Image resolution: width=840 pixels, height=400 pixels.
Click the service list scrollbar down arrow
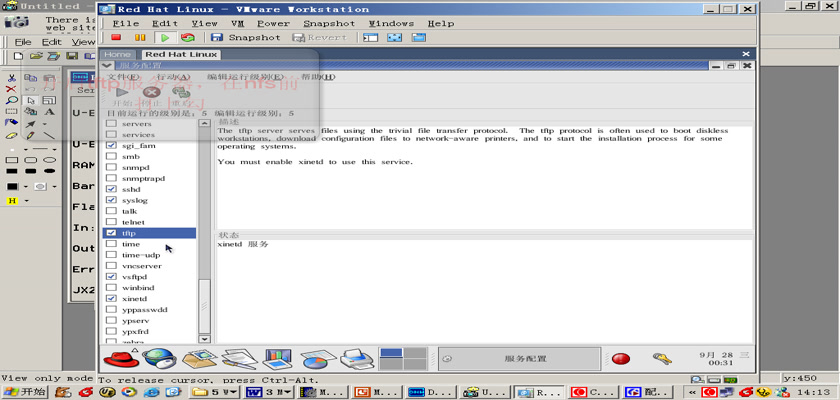point(204,339)
